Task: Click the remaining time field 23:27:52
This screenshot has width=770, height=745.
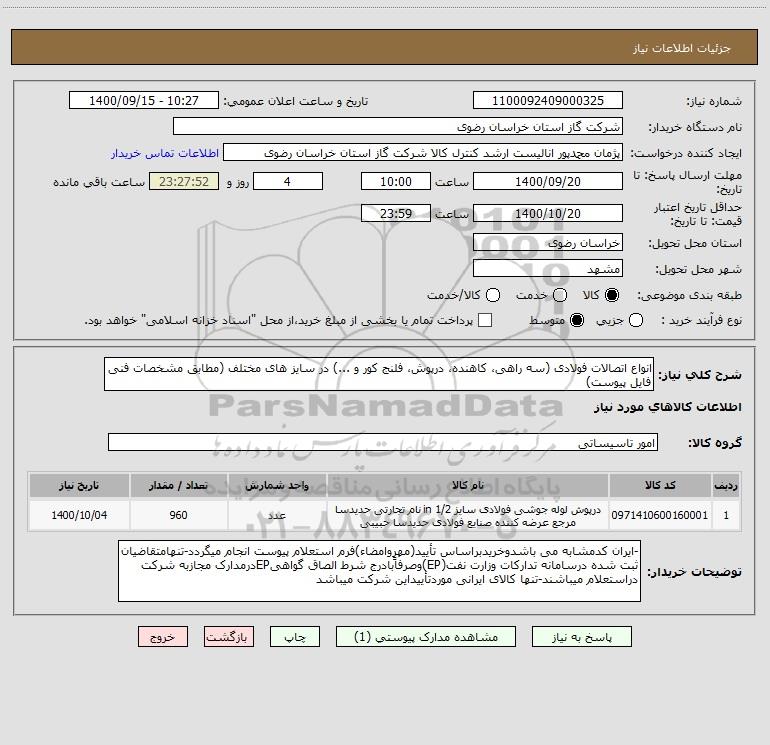Action: click(x=184, y=181)
